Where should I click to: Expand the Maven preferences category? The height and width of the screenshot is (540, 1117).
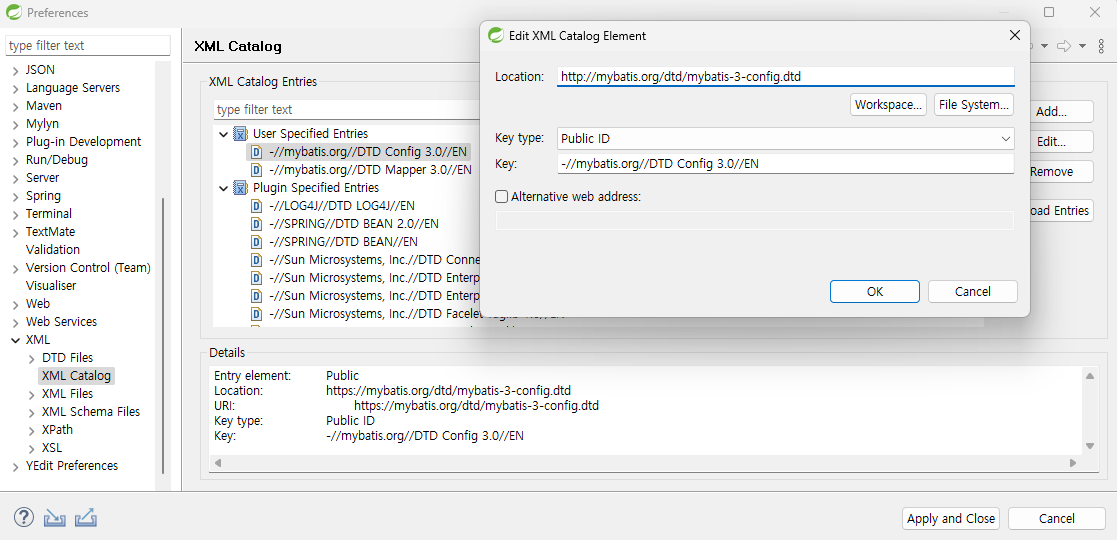(15, 106)
